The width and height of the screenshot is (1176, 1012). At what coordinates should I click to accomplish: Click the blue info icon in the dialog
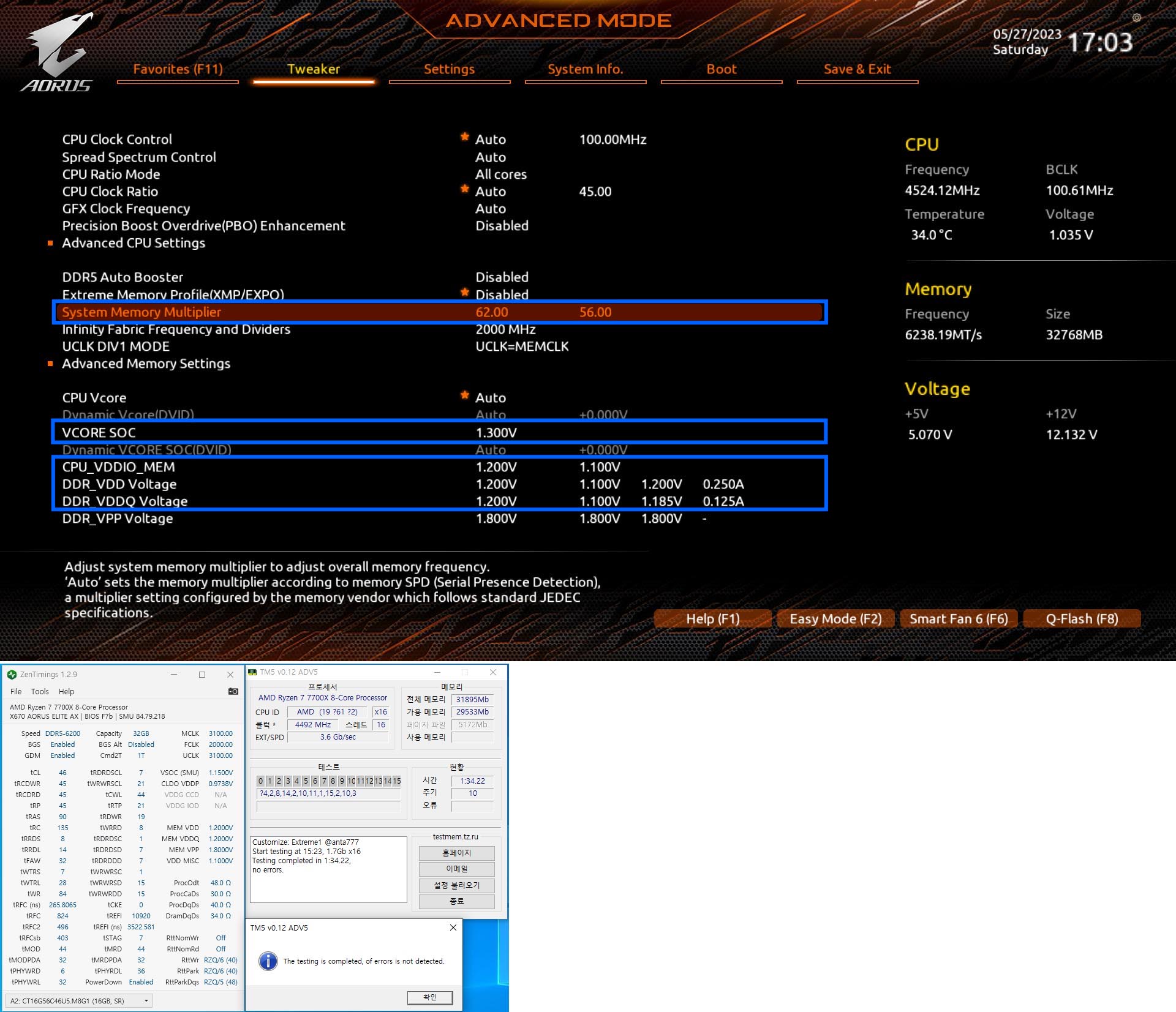point(268,961)
